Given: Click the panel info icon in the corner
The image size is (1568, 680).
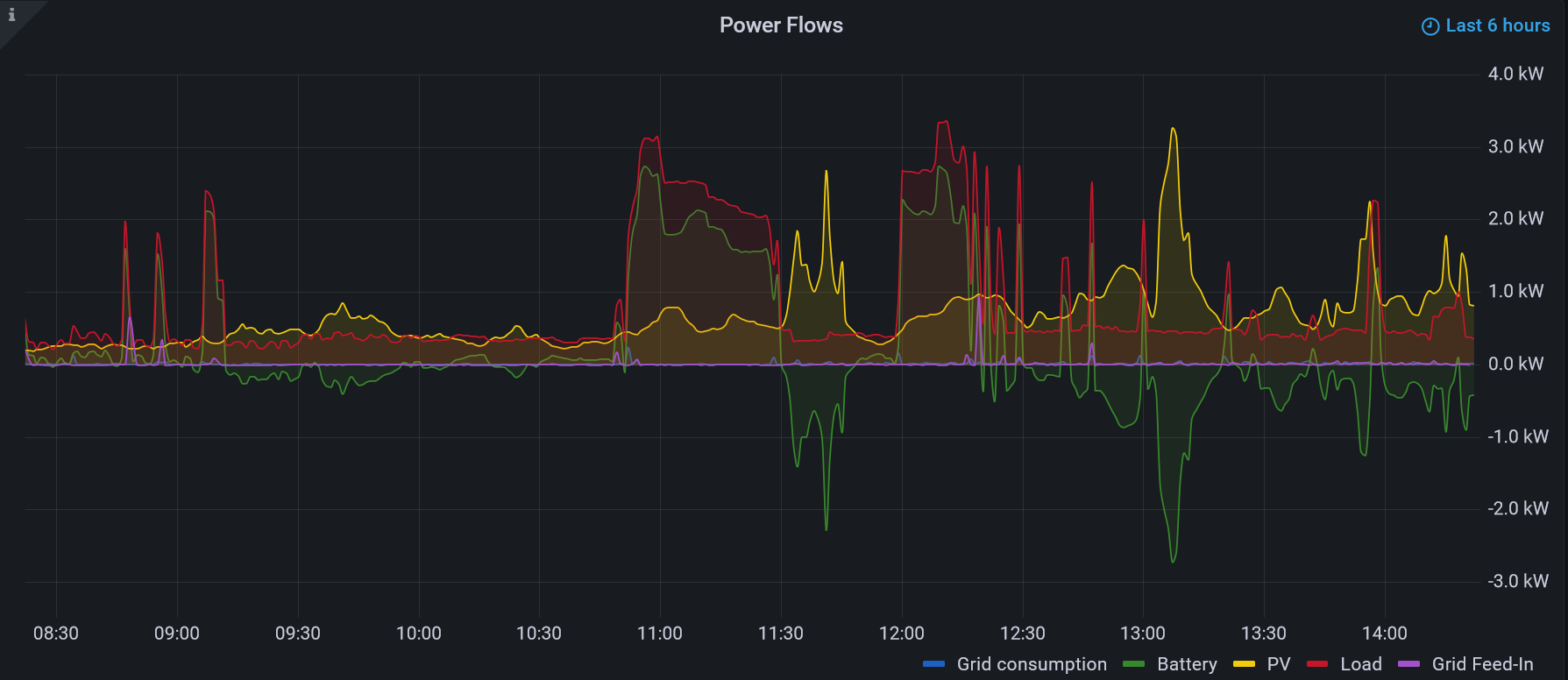Looking at the screenshot, I should (x=11, y=14).
